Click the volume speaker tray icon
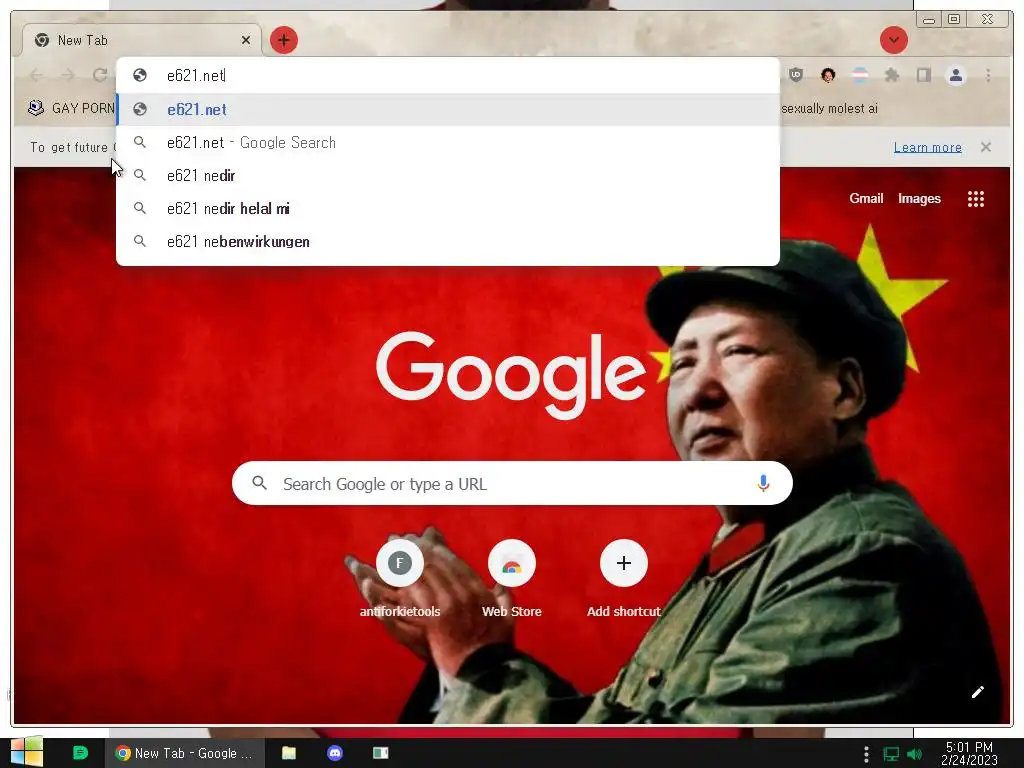Image resolution: width=1024 pixels, height=768 pixels. [x=914, y=754]
